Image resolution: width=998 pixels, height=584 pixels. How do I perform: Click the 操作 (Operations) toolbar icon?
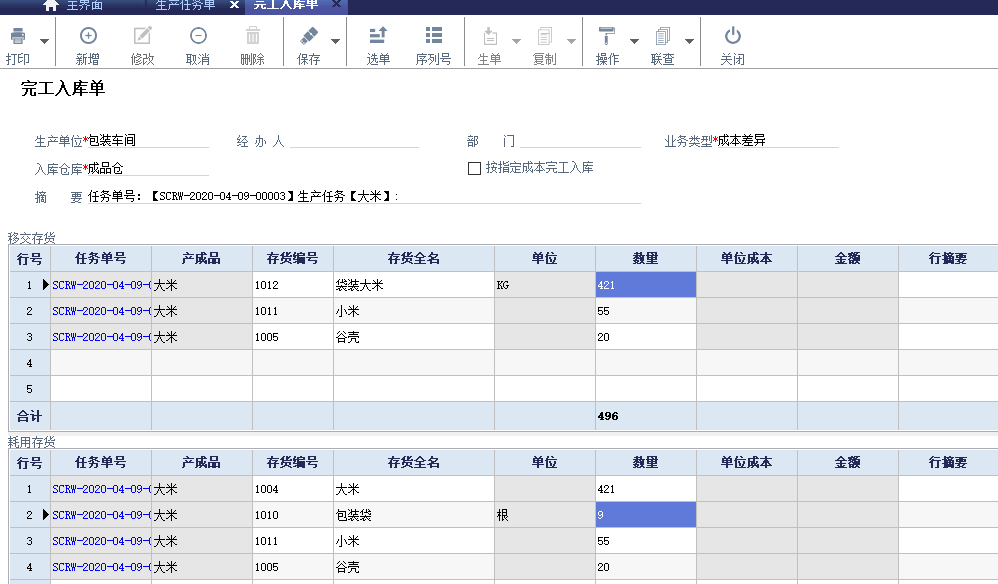[x=607, y=37]
